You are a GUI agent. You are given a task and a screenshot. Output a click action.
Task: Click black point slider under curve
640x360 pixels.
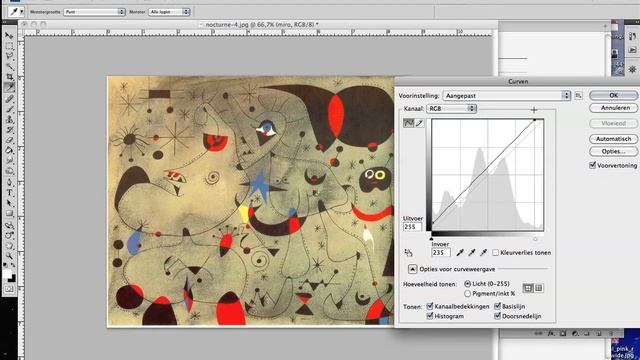click(432, 238)
